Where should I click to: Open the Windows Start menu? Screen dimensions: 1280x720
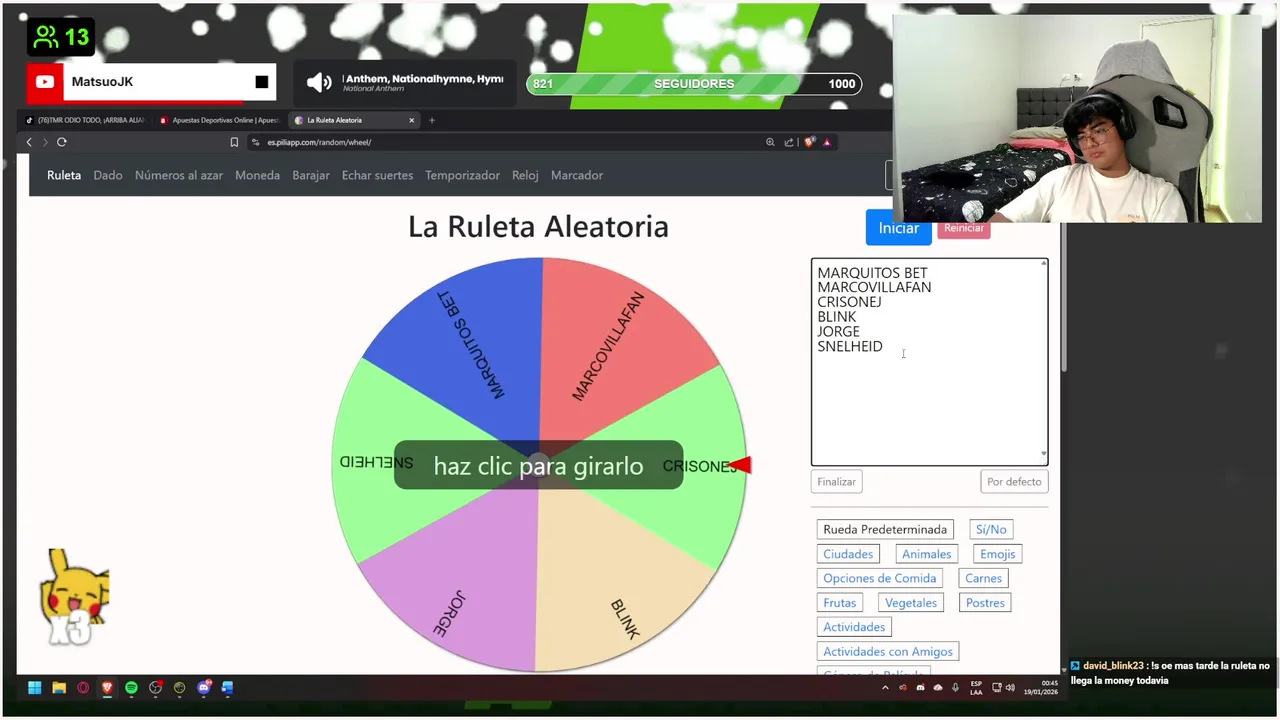(35, 688)
